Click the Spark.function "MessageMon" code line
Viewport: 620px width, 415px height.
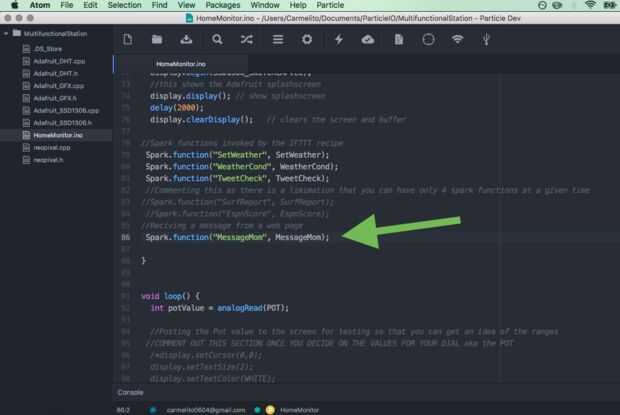tap(237, 237)
